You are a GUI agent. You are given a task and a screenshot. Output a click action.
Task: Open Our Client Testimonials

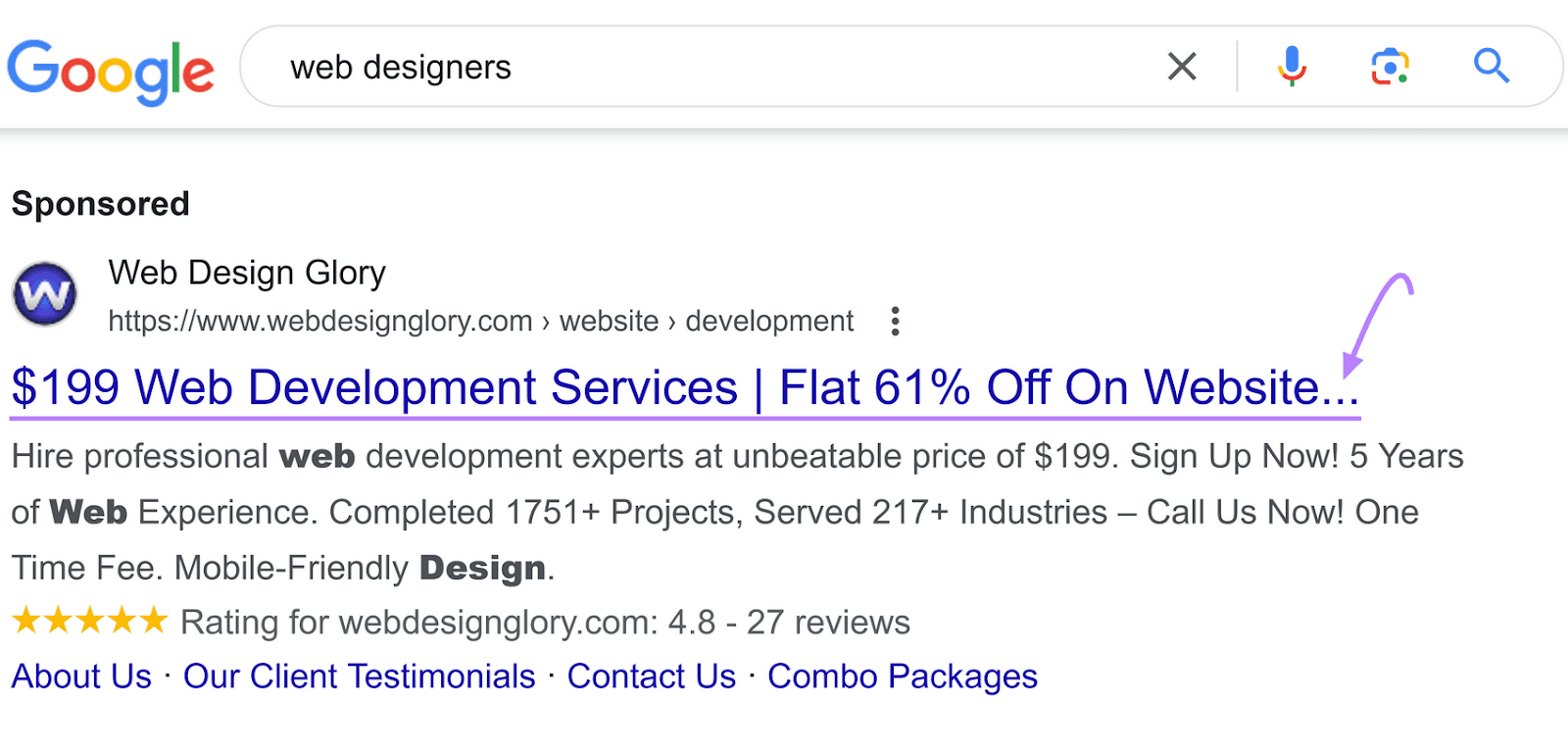coord(359,676)
